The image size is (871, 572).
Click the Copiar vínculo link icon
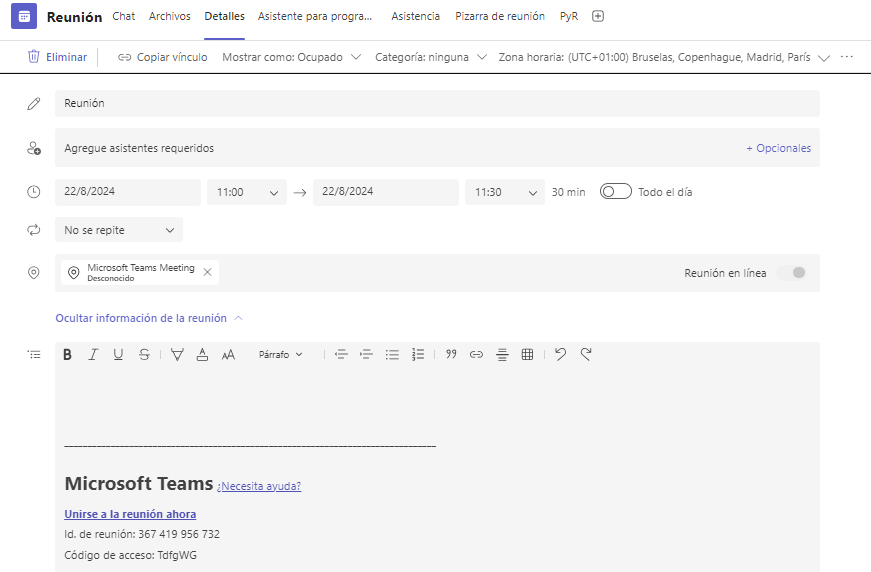[124, 57]
